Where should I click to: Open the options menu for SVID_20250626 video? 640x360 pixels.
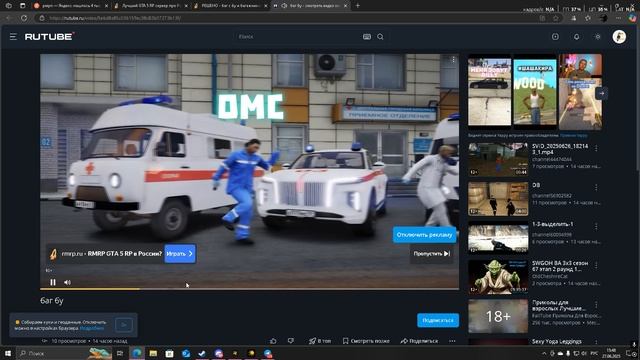point(596,148)
